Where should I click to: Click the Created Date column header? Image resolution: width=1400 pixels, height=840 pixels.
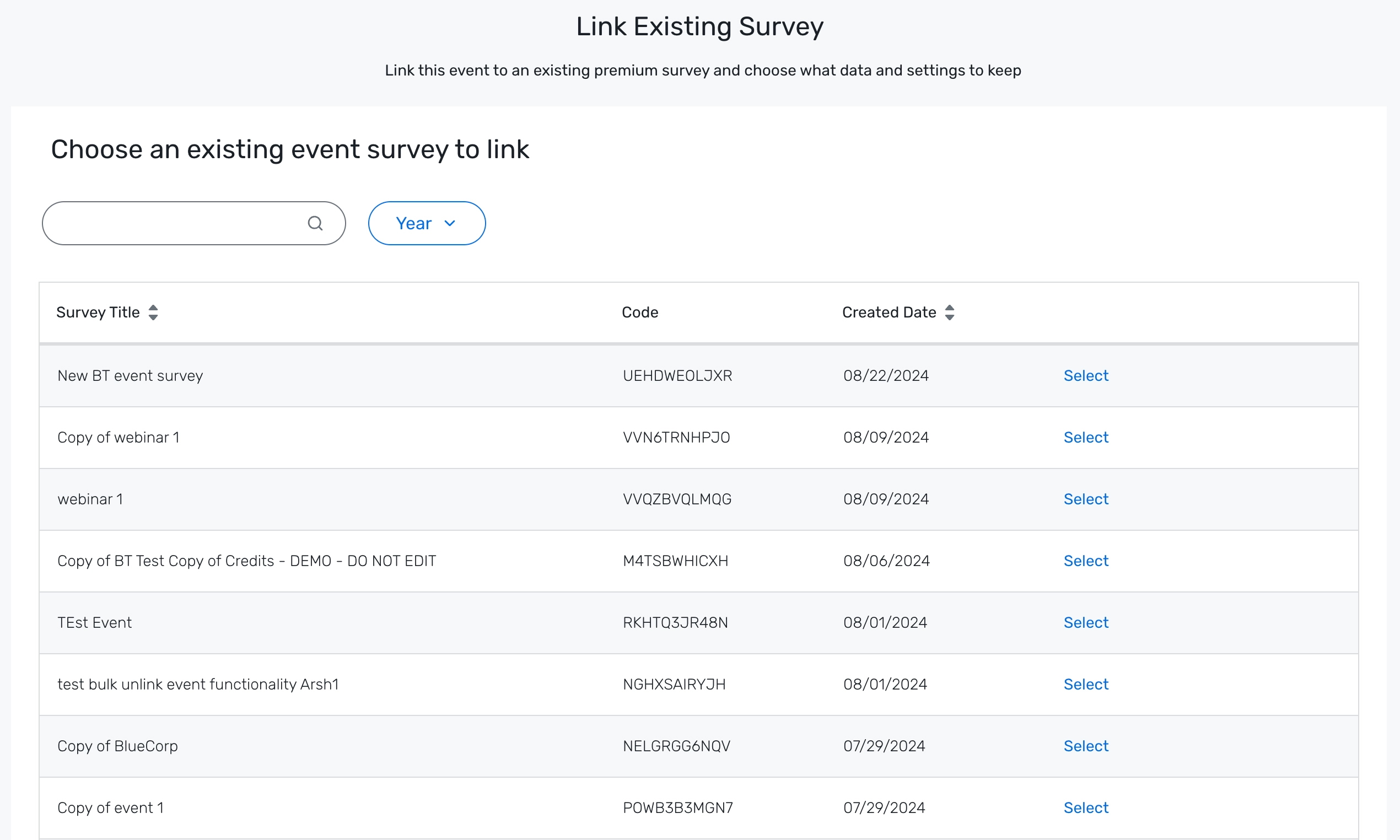tap(889, 313)
